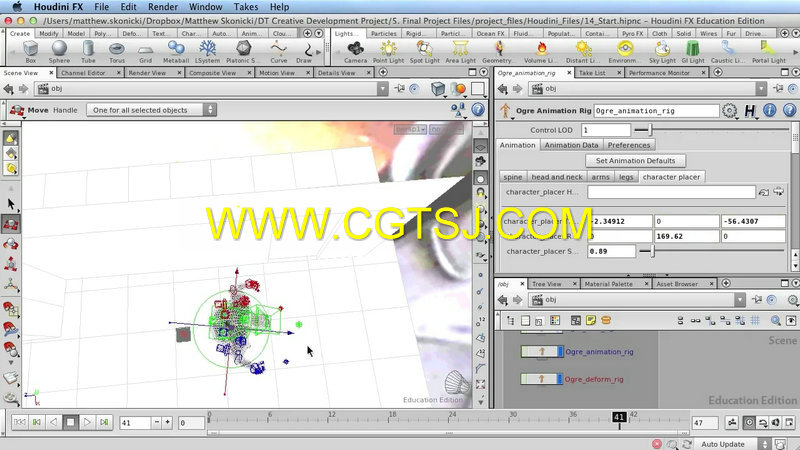800x450 pixels.
Task: Add an Area Light from shelf
Action: pyautogui.click(x=460, y=52)
